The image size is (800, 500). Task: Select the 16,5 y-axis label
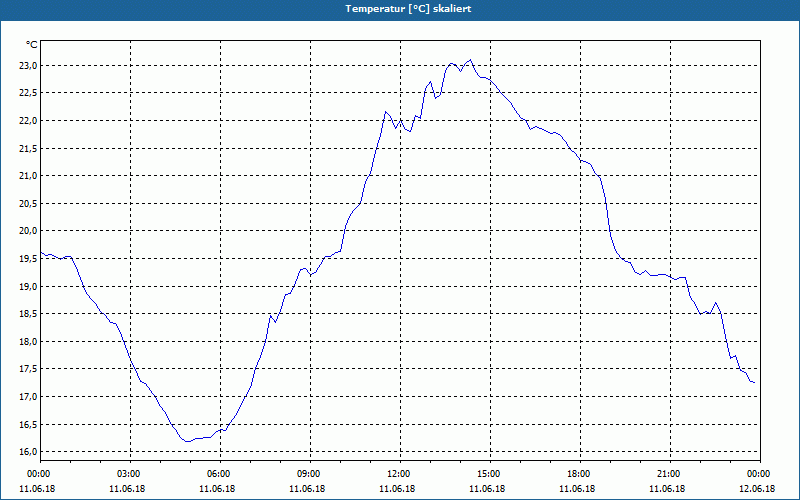click(x=29, y=424)
